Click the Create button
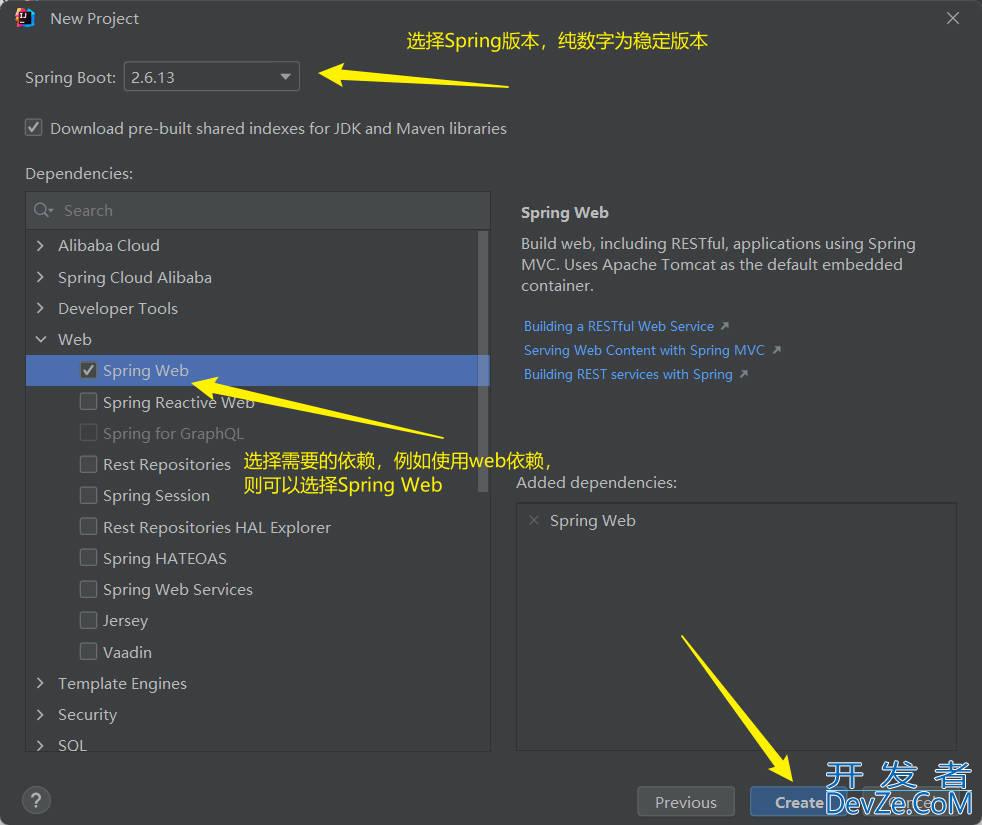The image size is (982, 825). point(799,801)
